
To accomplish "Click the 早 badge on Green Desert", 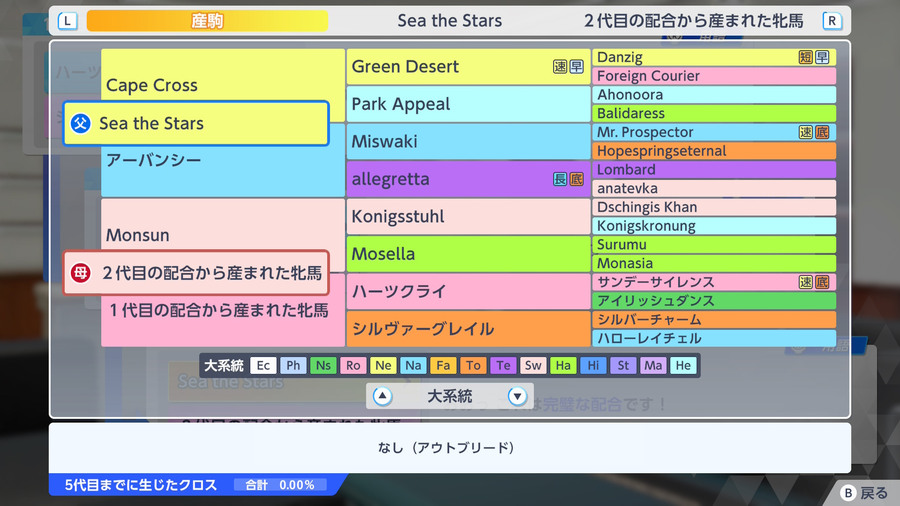I will pos(576,67).
